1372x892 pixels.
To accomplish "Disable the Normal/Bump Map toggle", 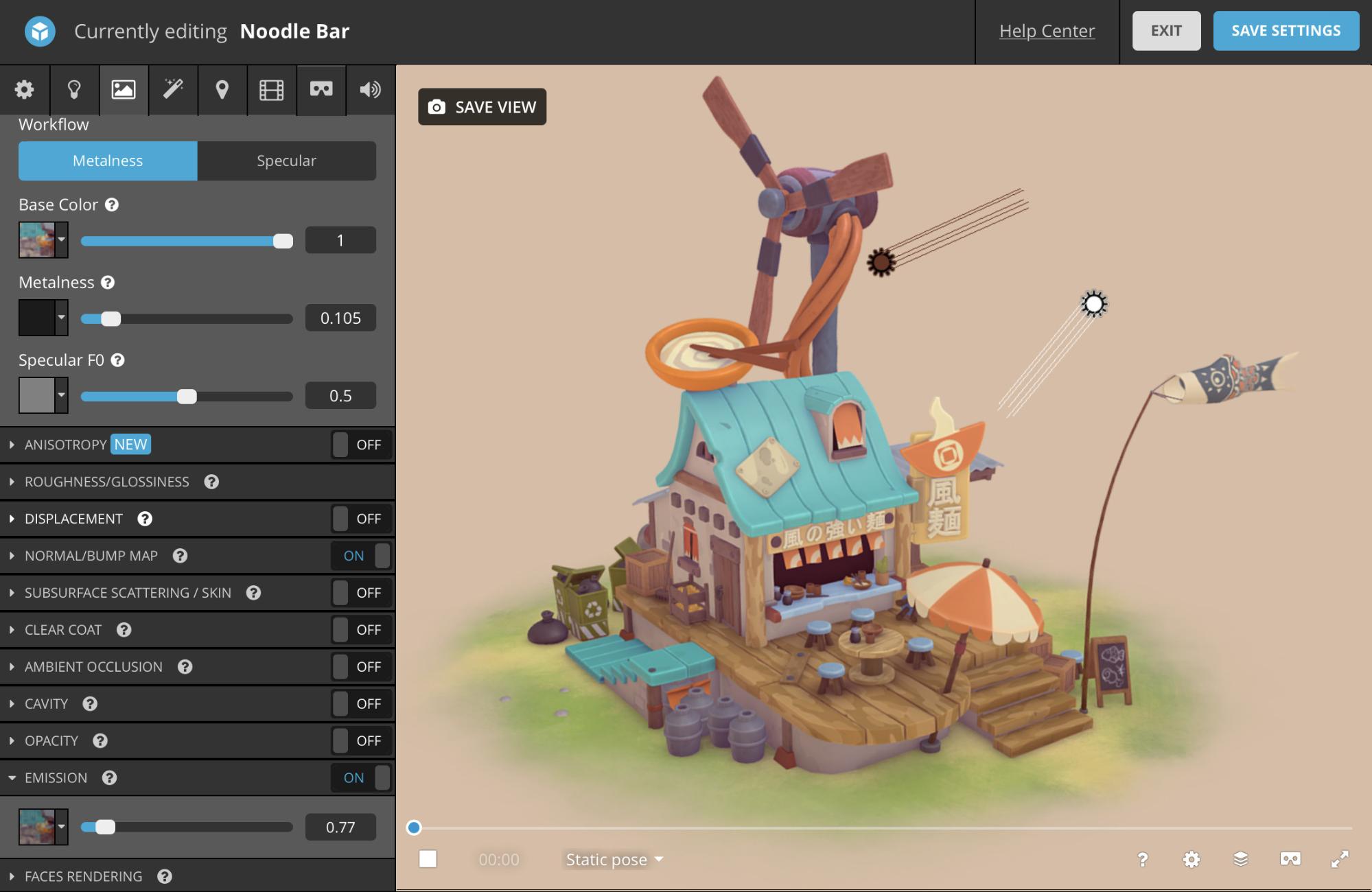I will pos(360,556).
